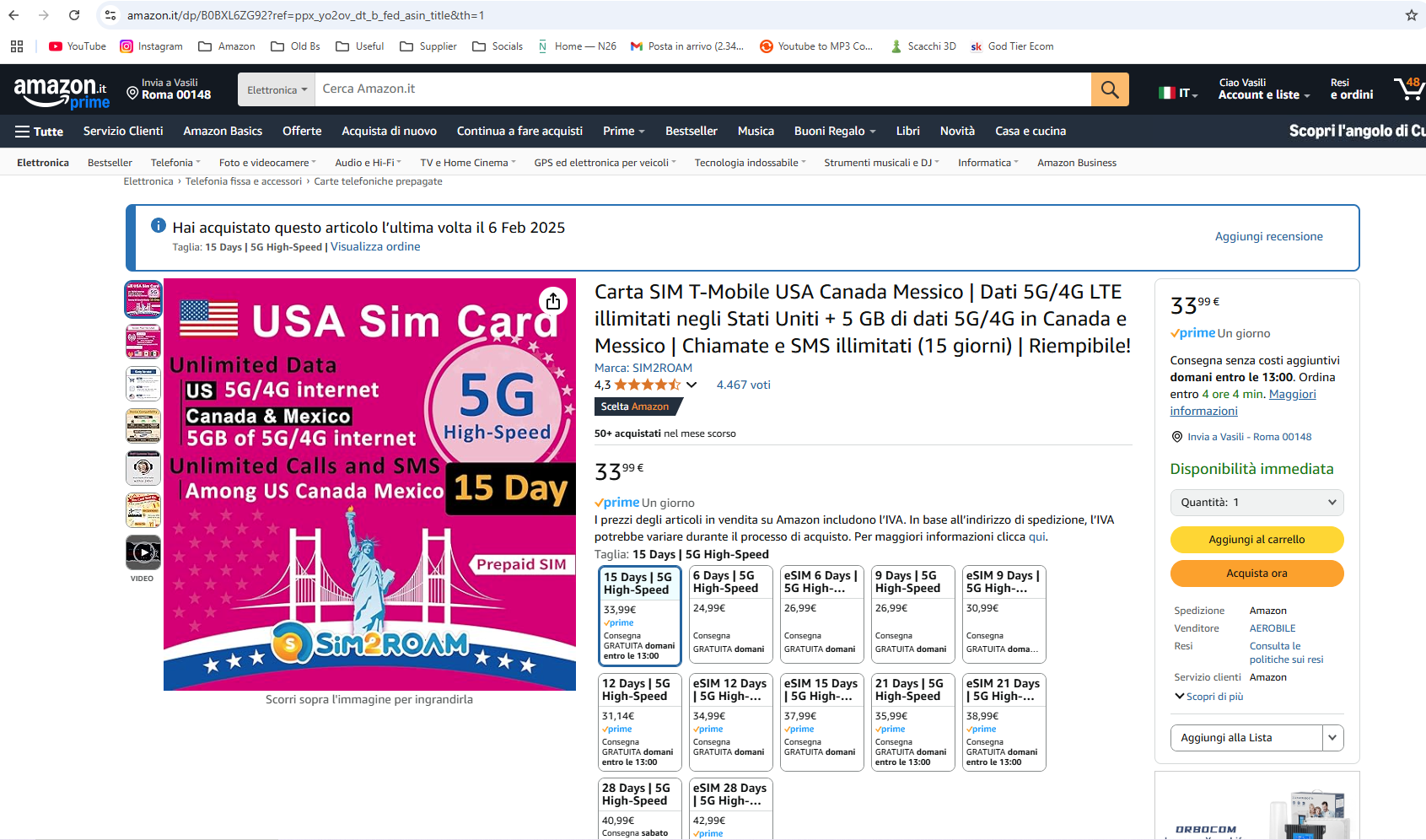Change delivery address Invia a Vasili Roma 00148
Viewport: 1426px width, 840px height.
(169, 89)
